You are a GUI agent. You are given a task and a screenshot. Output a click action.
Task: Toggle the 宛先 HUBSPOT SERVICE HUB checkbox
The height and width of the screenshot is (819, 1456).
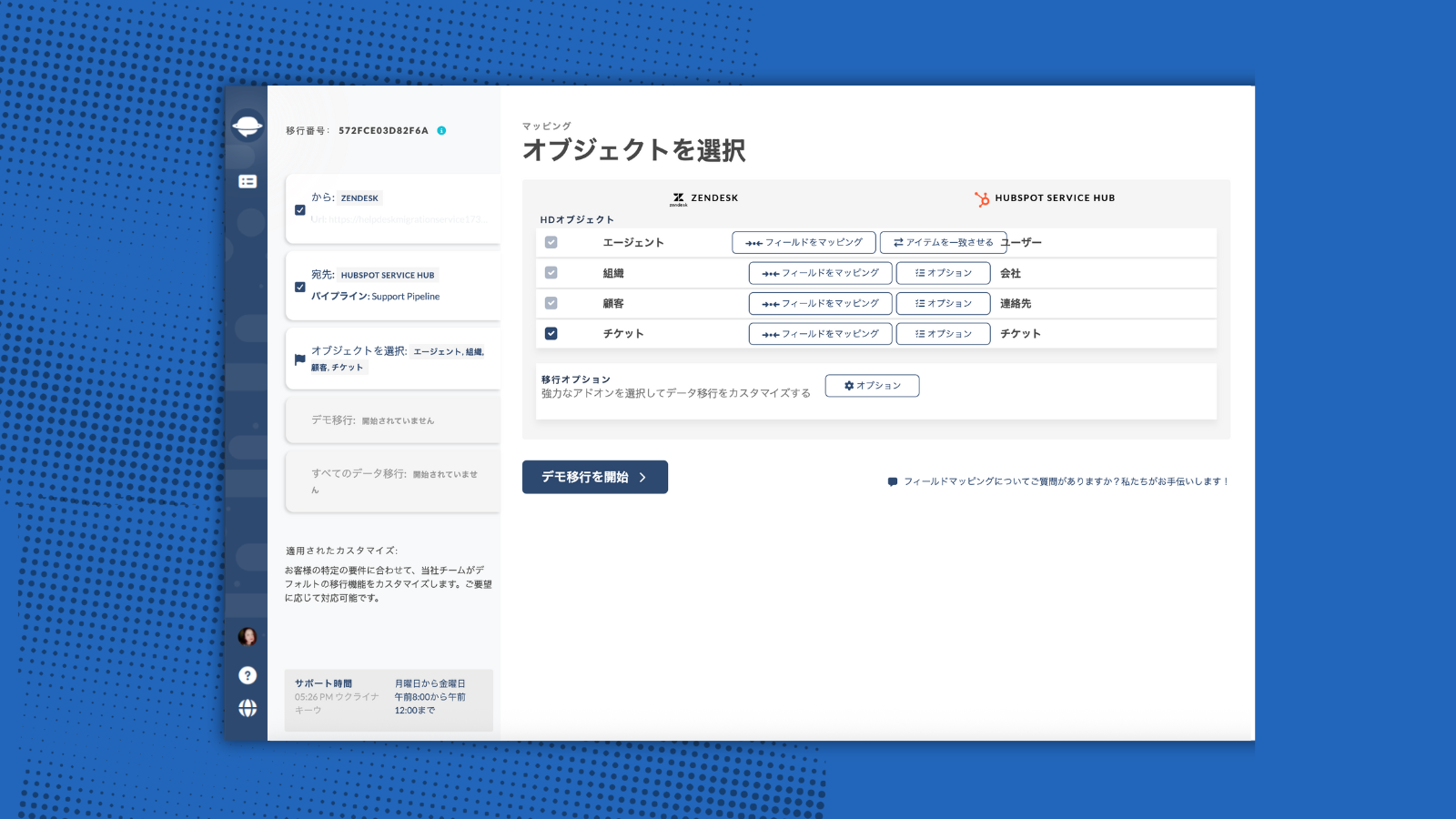(299, 287)
